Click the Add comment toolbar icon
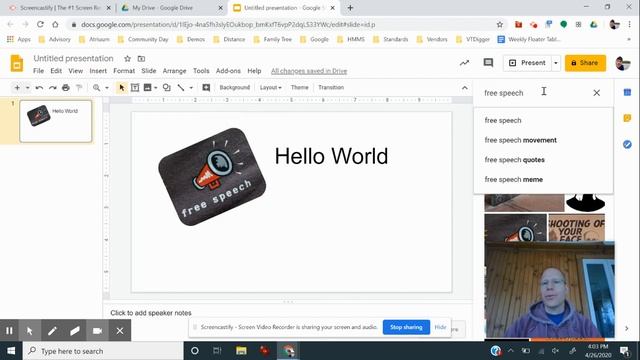The height and width of the screenshot is (360, 640). click(206, 87)
